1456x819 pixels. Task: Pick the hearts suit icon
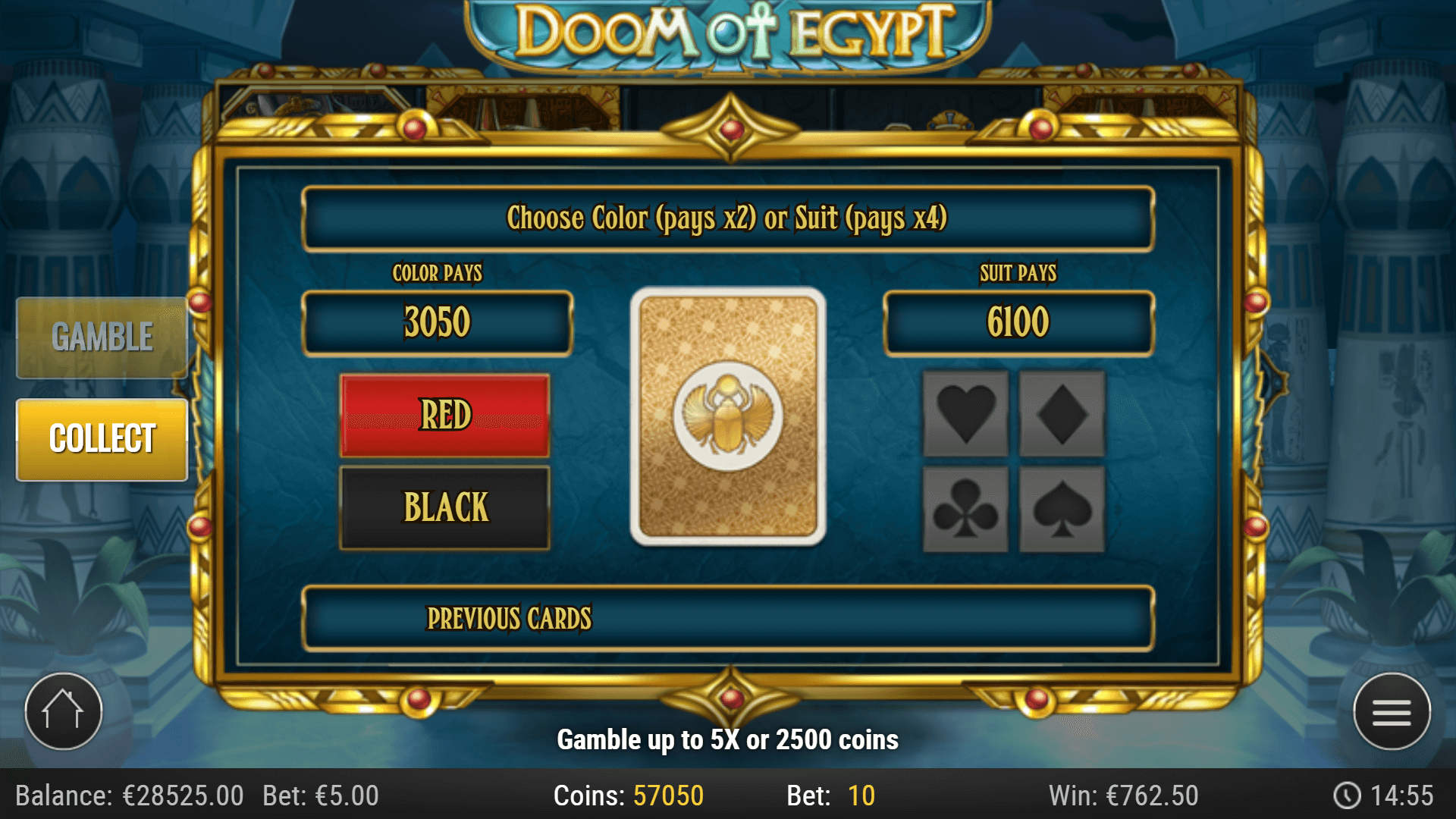(965, 414)
